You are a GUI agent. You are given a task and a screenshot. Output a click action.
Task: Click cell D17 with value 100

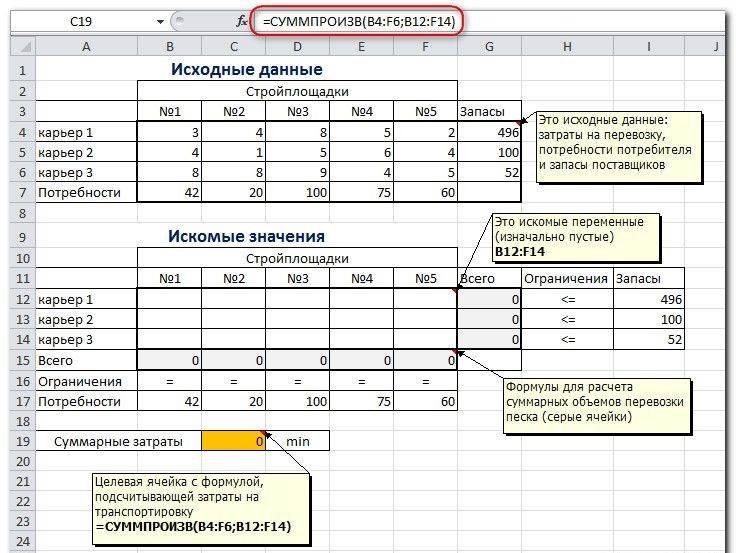298,401
